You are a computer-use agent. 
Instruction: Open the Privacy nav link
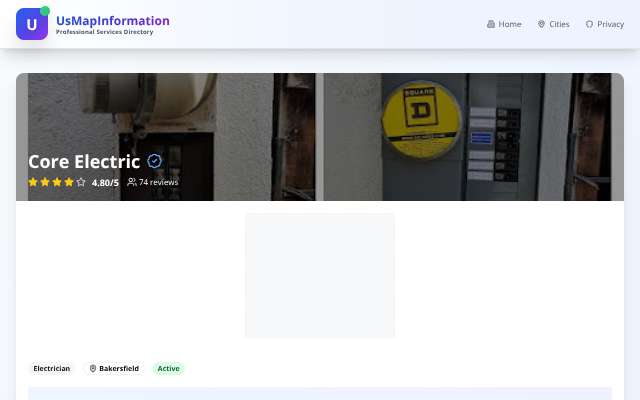coord(604,24)
